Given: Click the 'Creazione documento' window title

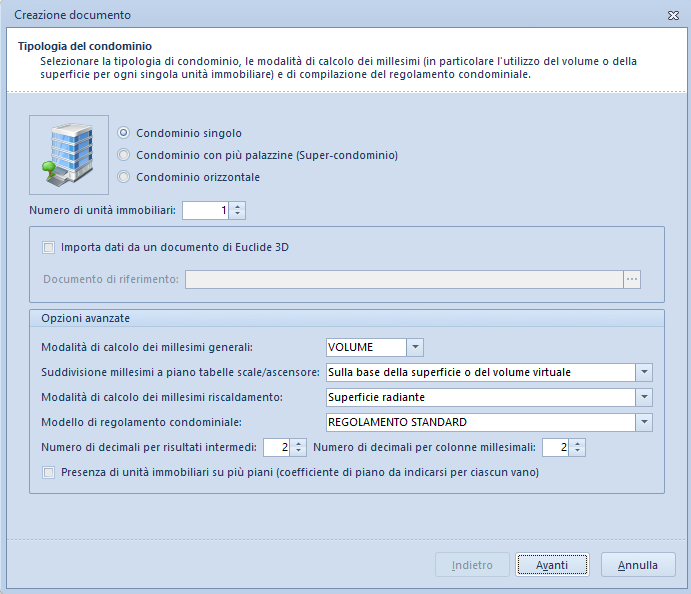Looking at the screenshot, I should click(x=73, y=15).
